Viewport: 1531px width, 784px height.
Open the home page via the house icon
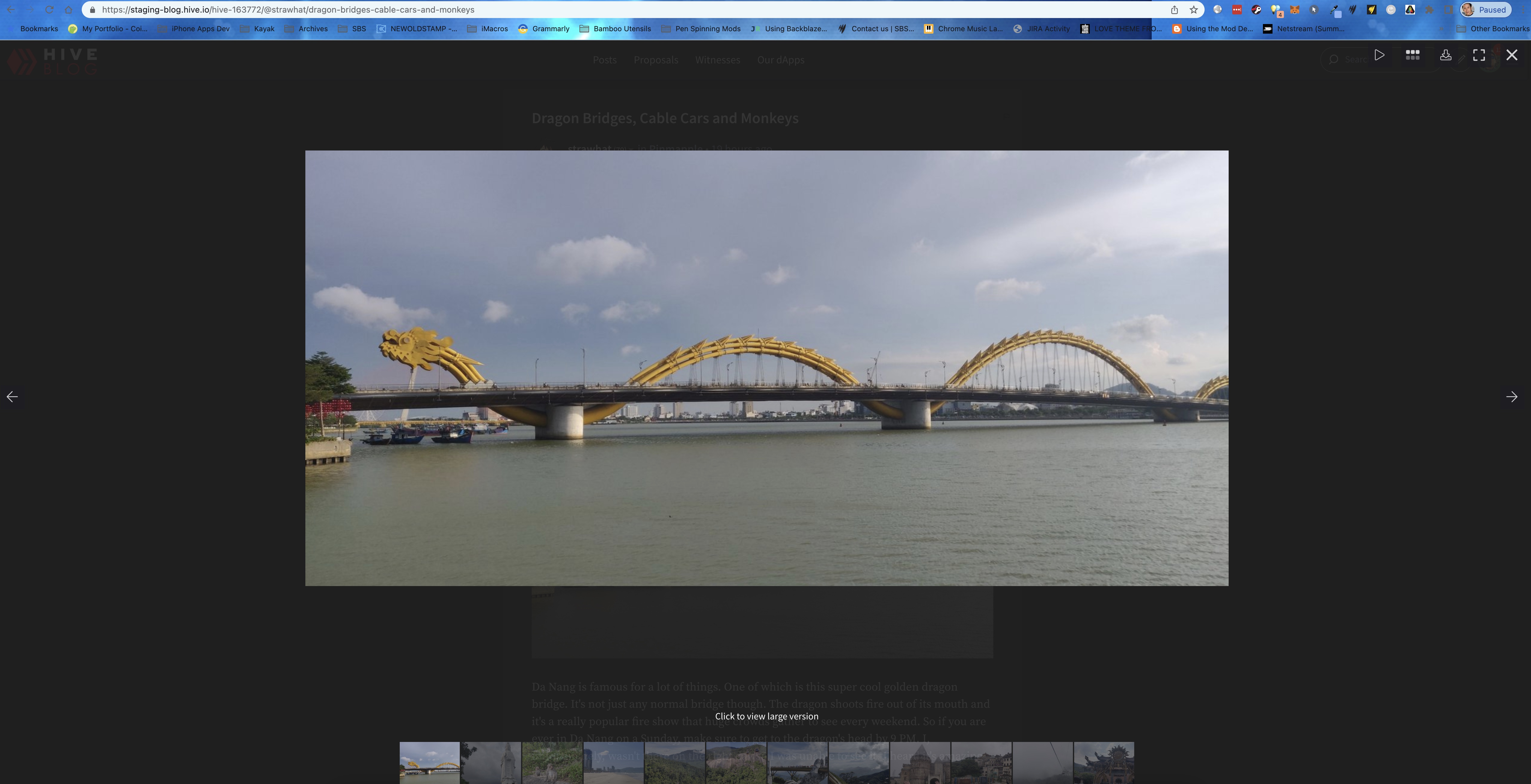[68, 10]
